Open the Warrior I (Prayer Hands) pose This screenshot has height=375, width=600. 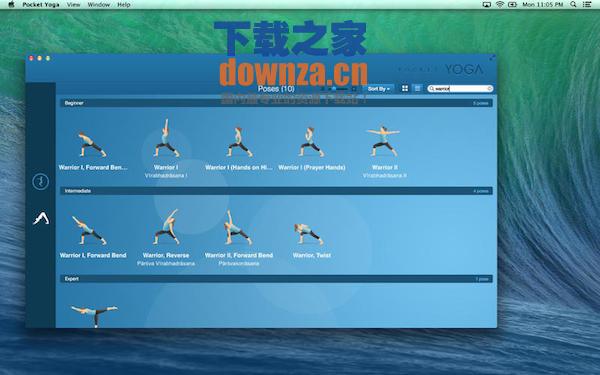[x=311, y=149]
